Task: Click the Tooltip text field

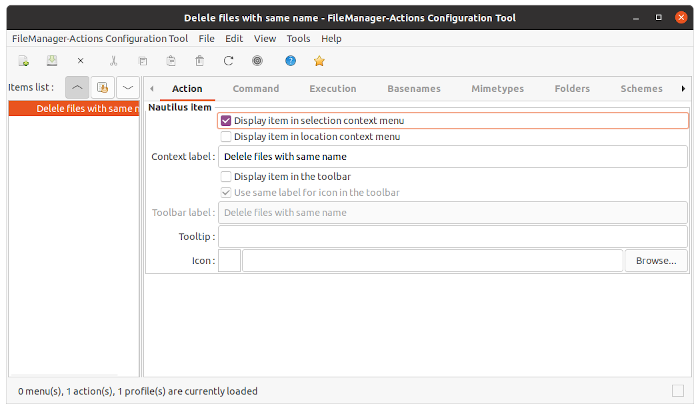Action: click(453, 237)
